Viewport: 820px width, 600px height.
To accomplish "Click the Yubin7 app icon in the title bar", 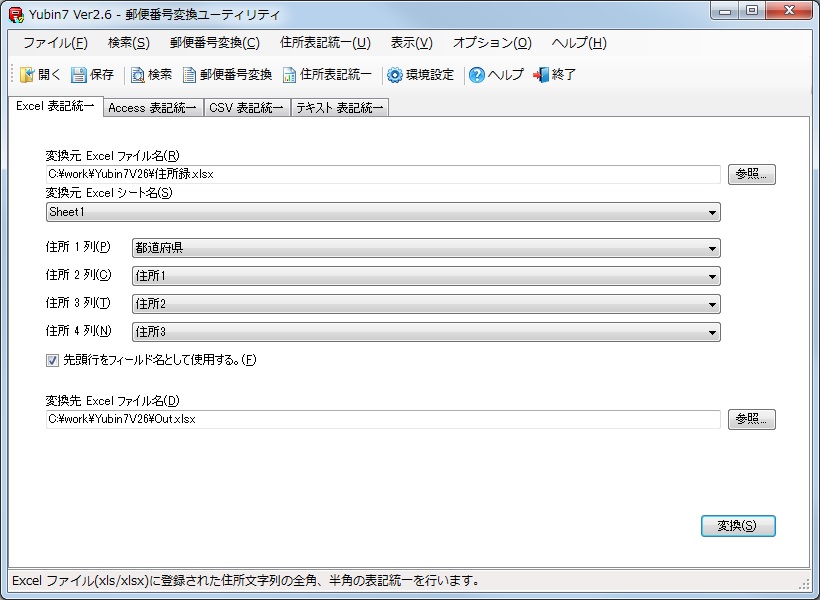I will 16,15.
